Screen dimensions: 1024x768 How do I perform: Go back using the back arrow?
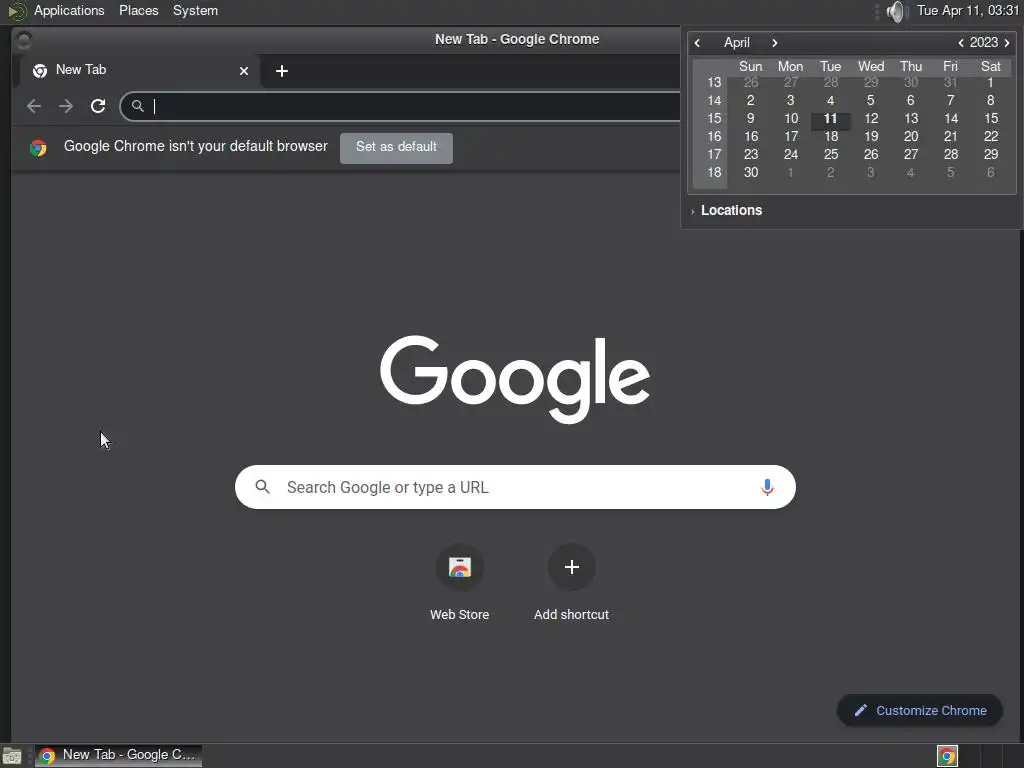click(34, 106)
